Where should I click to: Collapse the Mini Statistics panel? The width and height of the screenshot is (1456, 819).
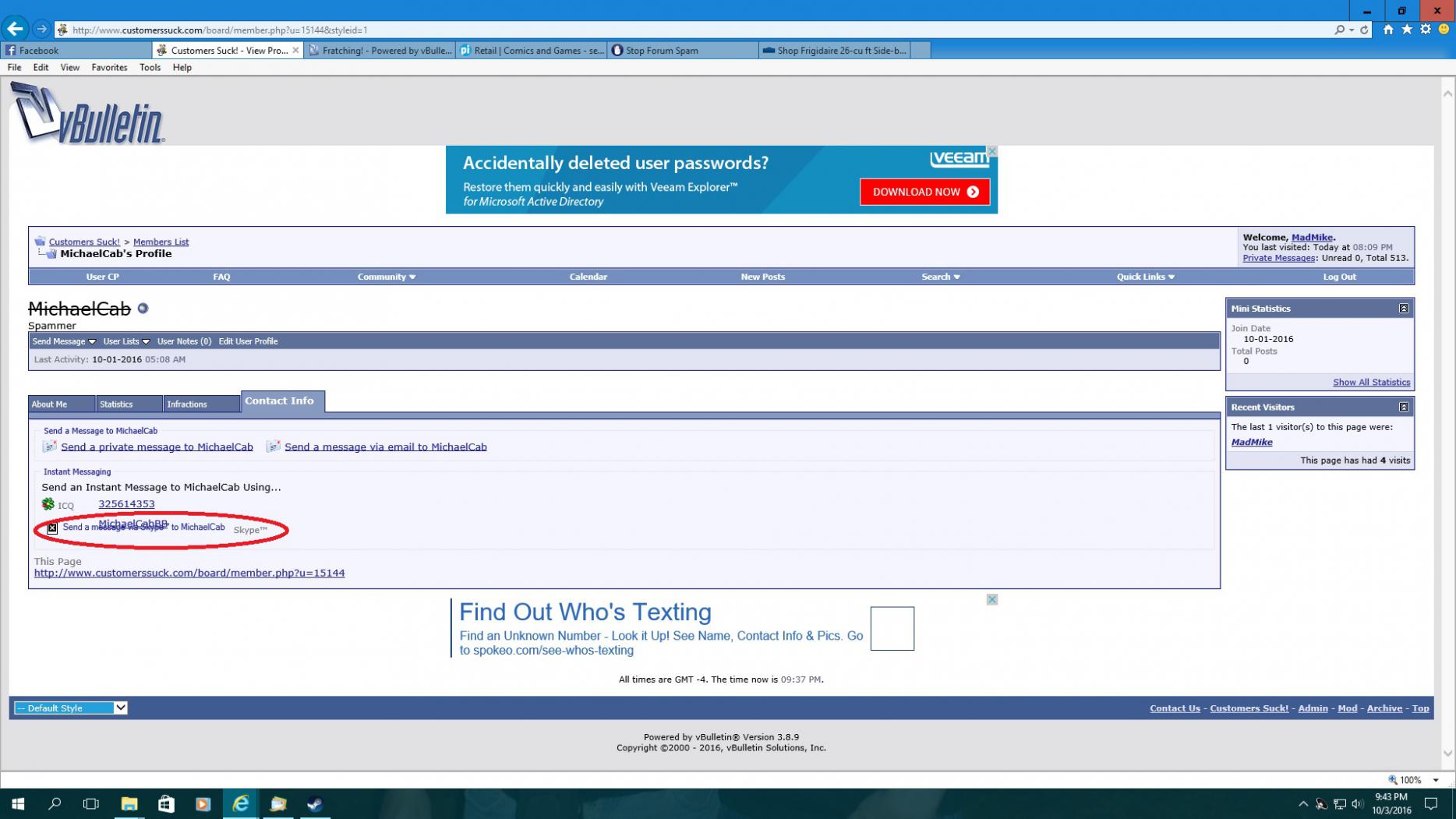1403,309
